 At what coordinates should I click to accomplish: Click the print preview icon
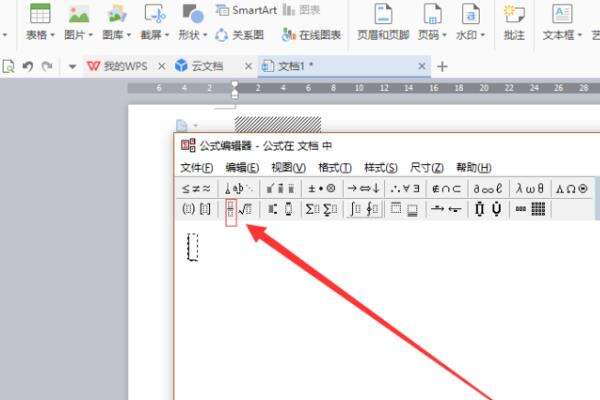coord(8,66)
